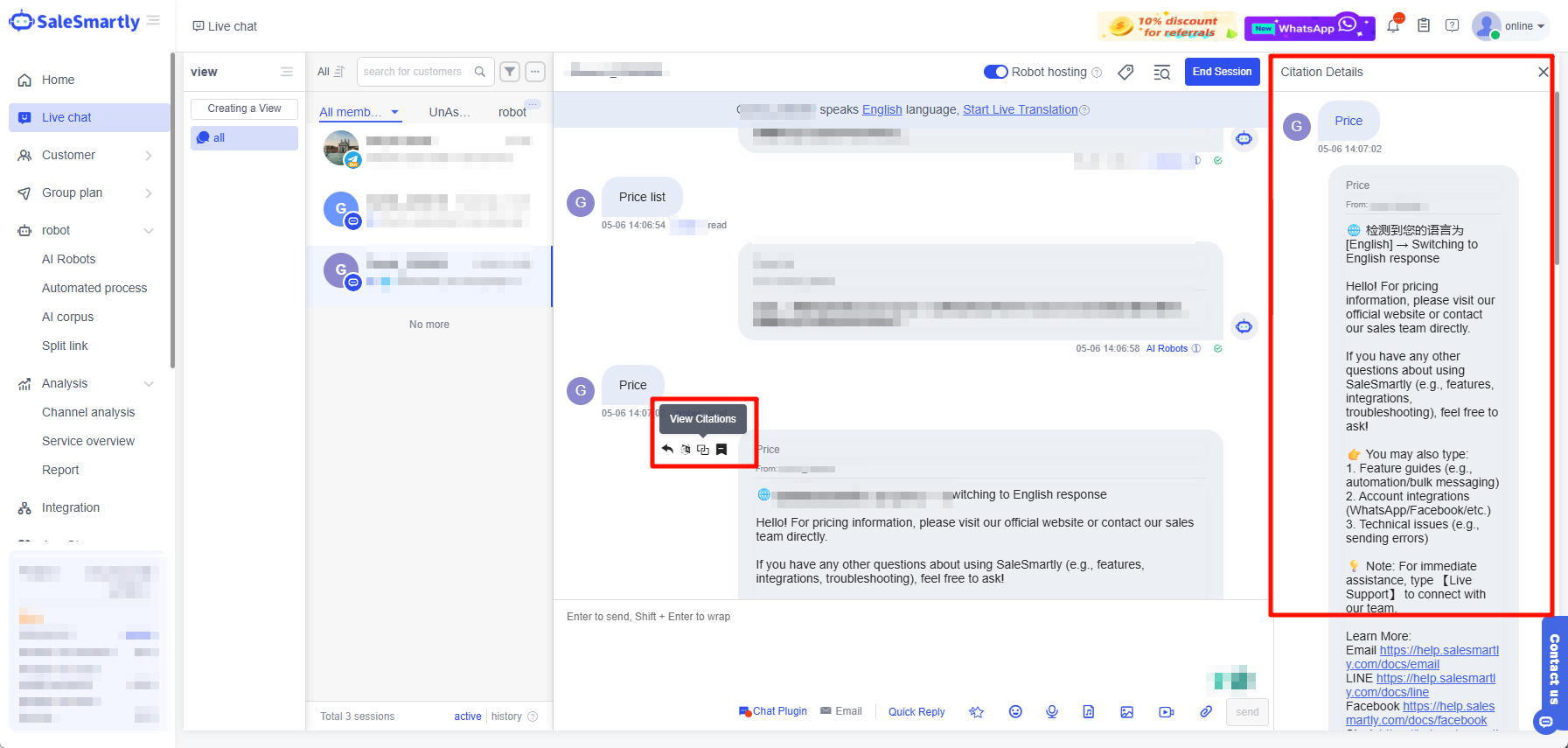The width and height of the screenshot is (1568, 748).
Task: Click the tag icon beside Robot hosting
Action: tap(1126, 72)
